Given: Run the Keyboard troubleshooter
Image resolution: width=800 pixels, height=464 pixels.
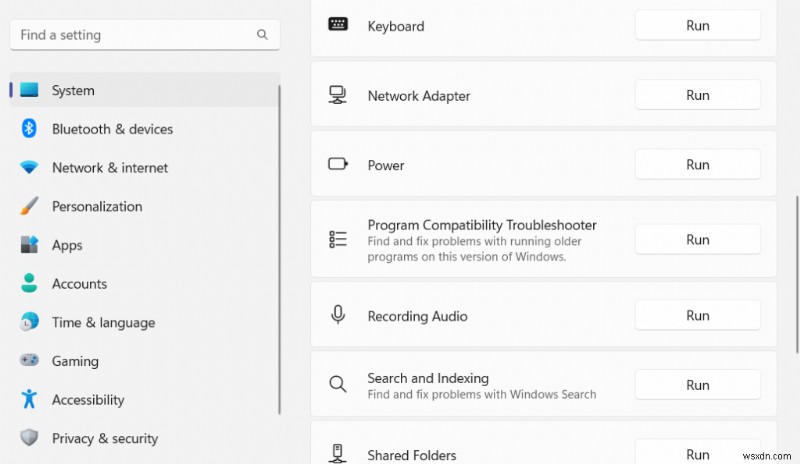Looking at the screenshot, I should coord(697,25).
